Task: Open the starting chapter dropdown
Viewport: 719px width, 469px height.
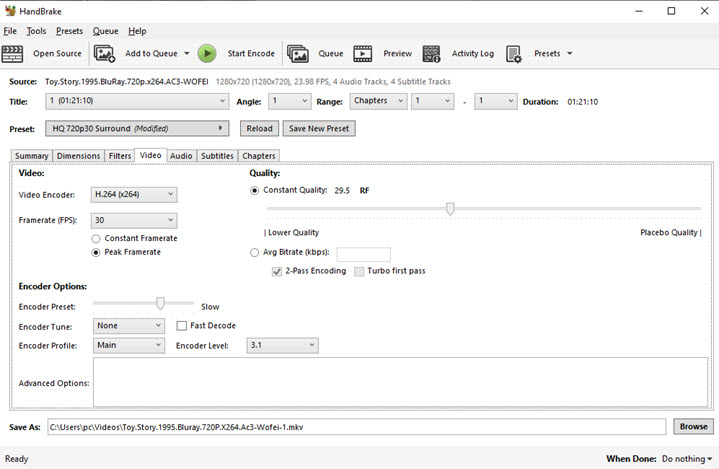Action: 432,101
